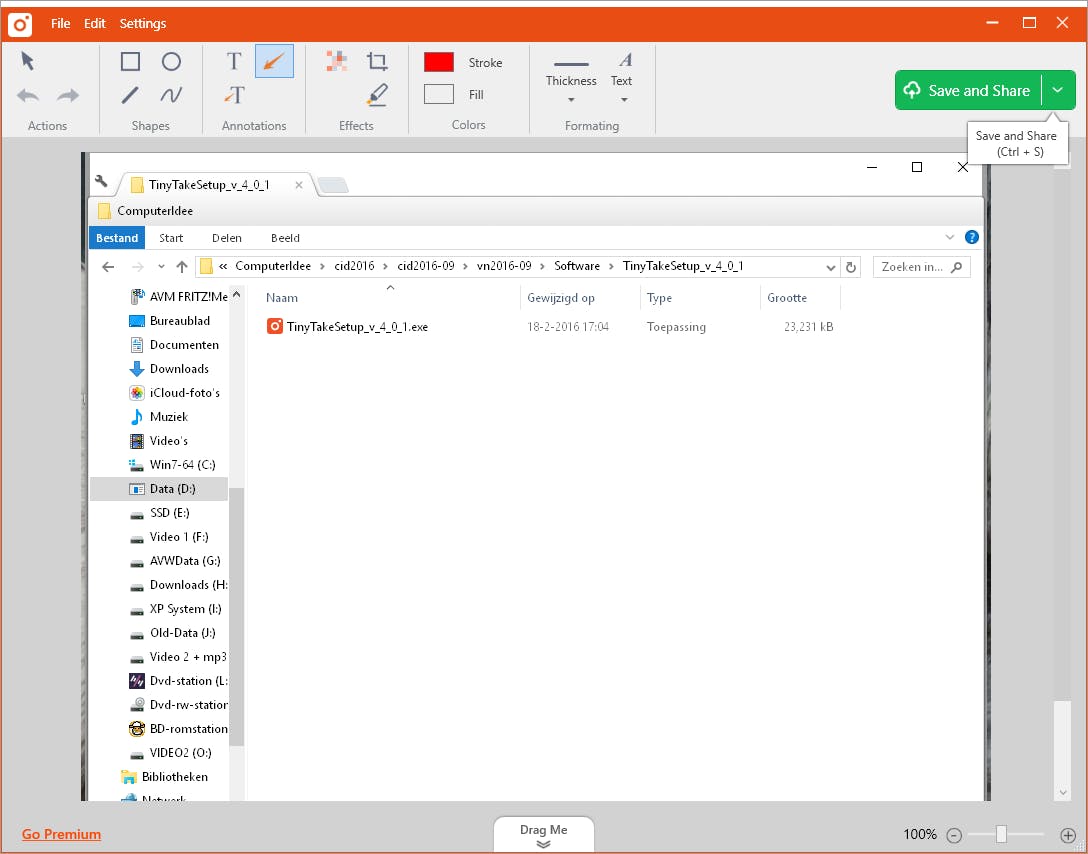Viewport: 1088px width, 854px height.
Task: Select Downloads folder in navigation pane
Action: pos(170,369)
